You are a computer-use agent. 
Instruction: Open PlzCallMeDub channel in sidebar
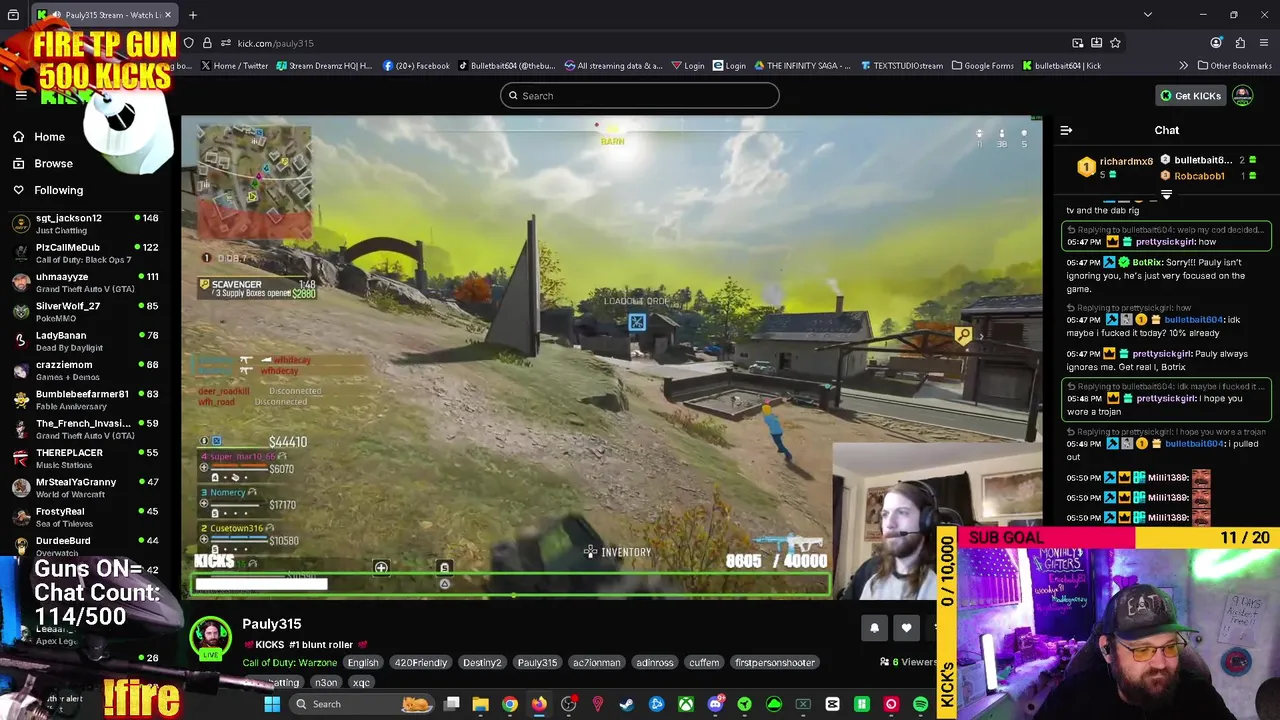coord(85,253)
